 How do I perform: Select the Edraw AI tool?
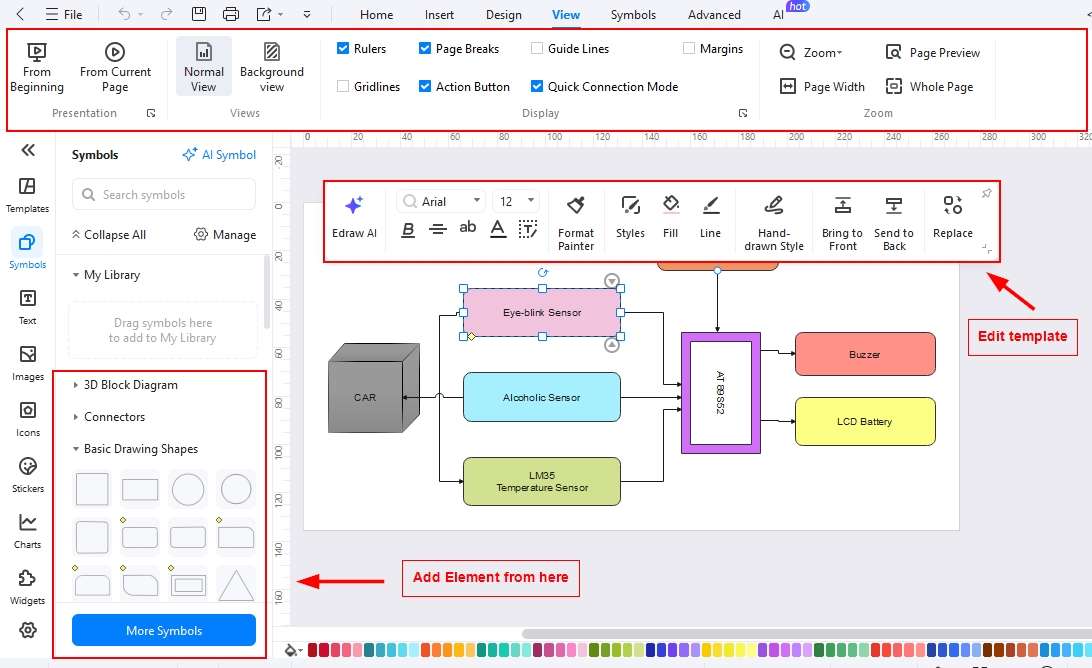(354, 215)
